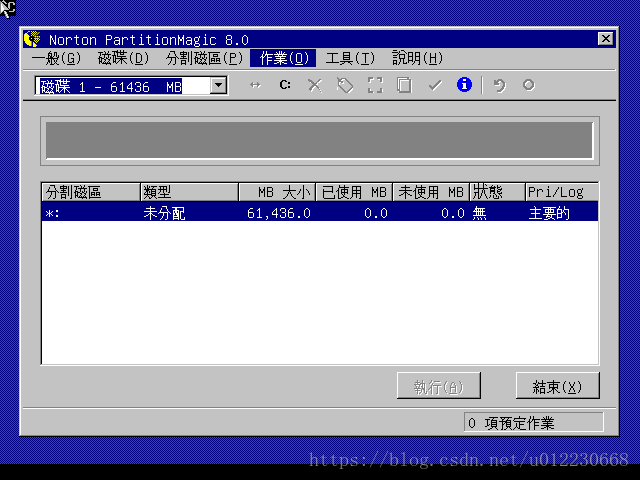Click the 未分配 type cell
640x480 pixels.
point(164,213)
